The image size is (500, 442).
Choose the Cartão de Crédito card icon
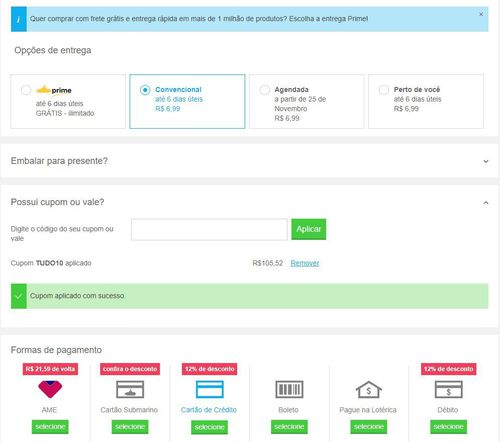pyautogui.click(x=209, y=389)
